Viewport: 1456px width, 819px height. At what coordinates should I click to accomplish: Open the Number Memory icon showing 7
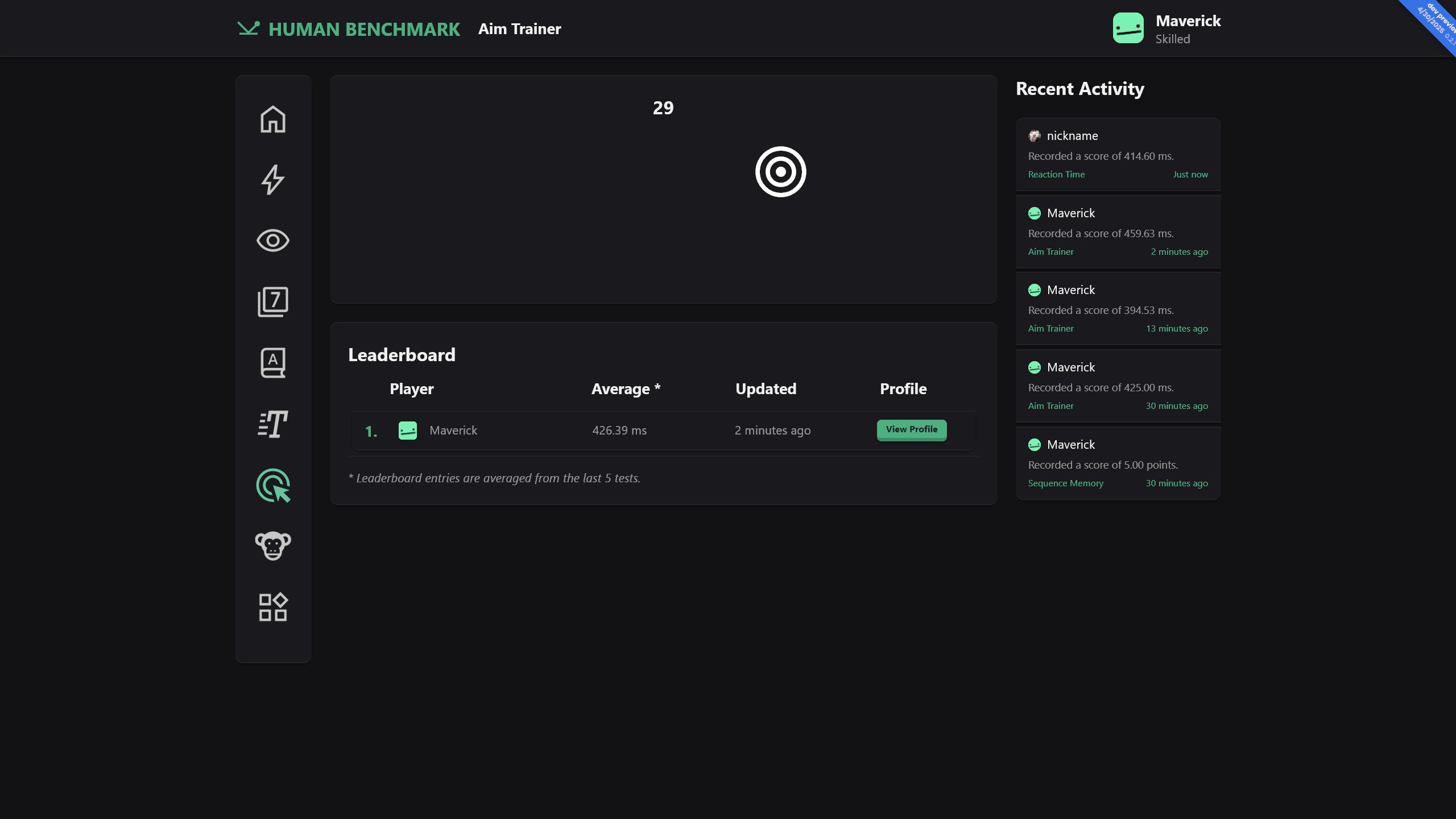pos(273,301)
